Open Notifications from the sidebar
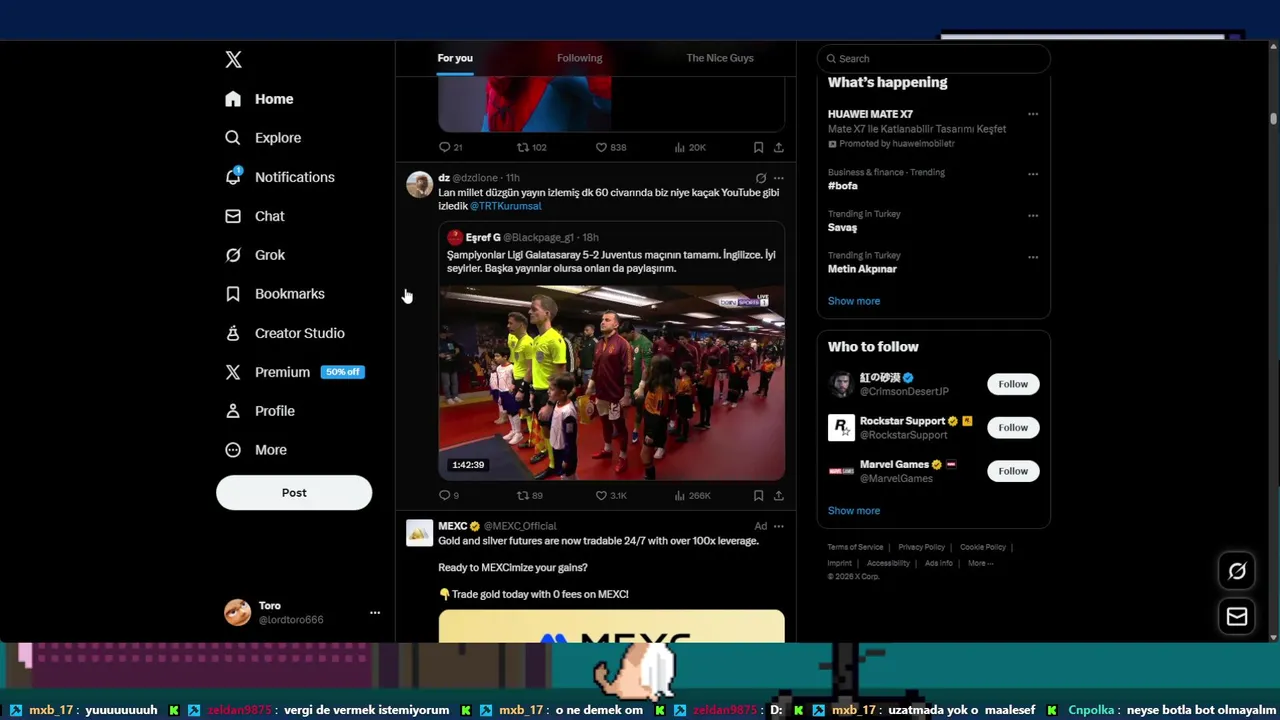The image size is (1280, 720). tap(280, 177)
